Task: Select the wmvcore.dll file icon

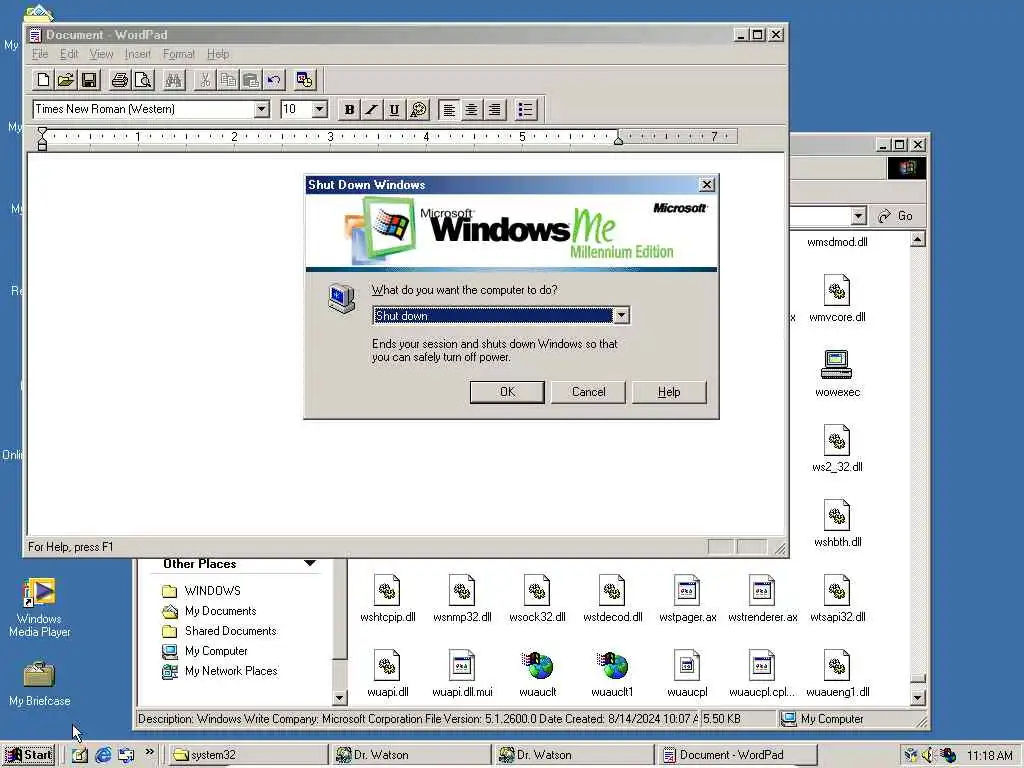Action: click(837, 291)
